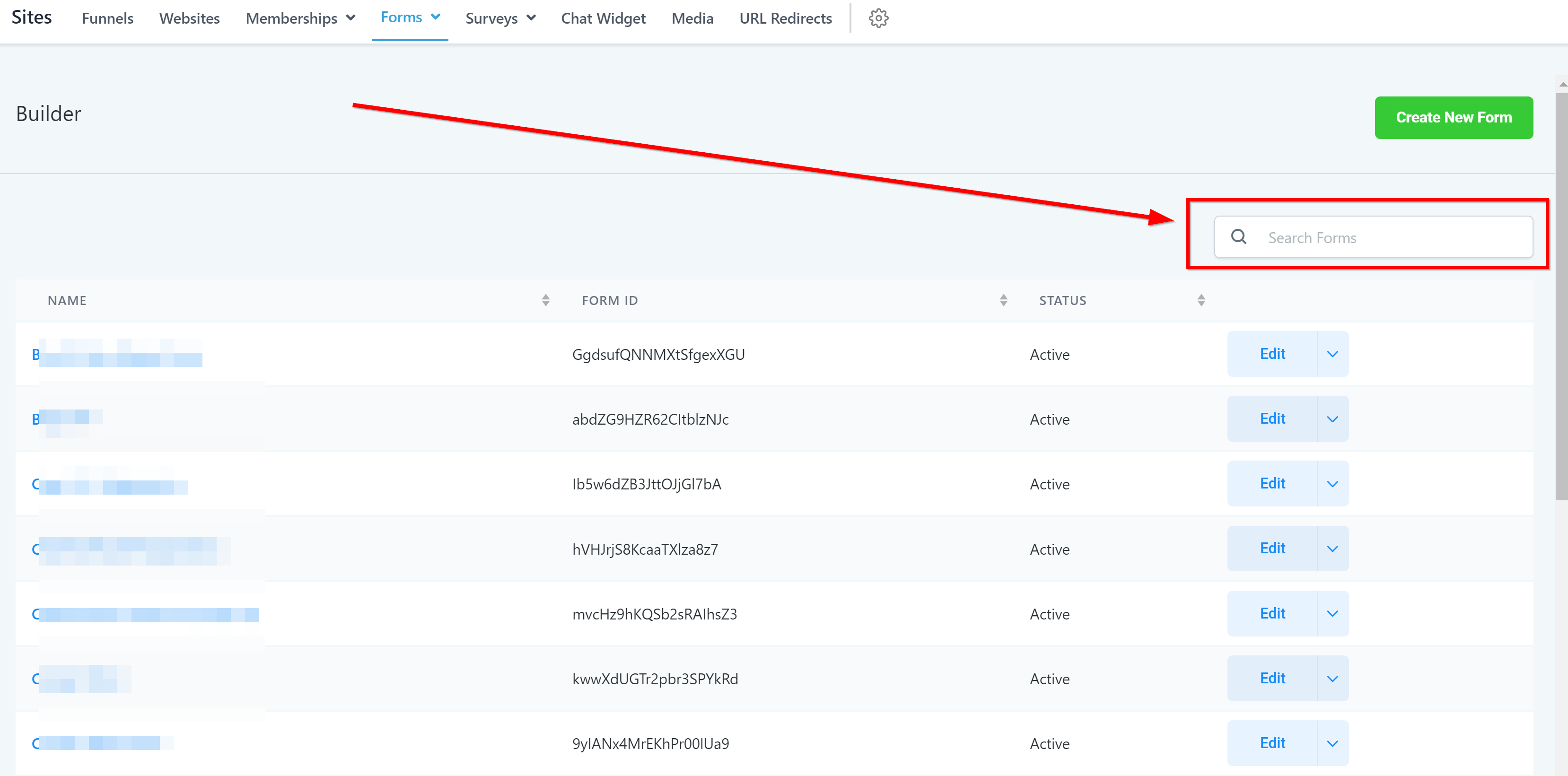
Task: Go to the Funnels tab
Action: point(107,18)
